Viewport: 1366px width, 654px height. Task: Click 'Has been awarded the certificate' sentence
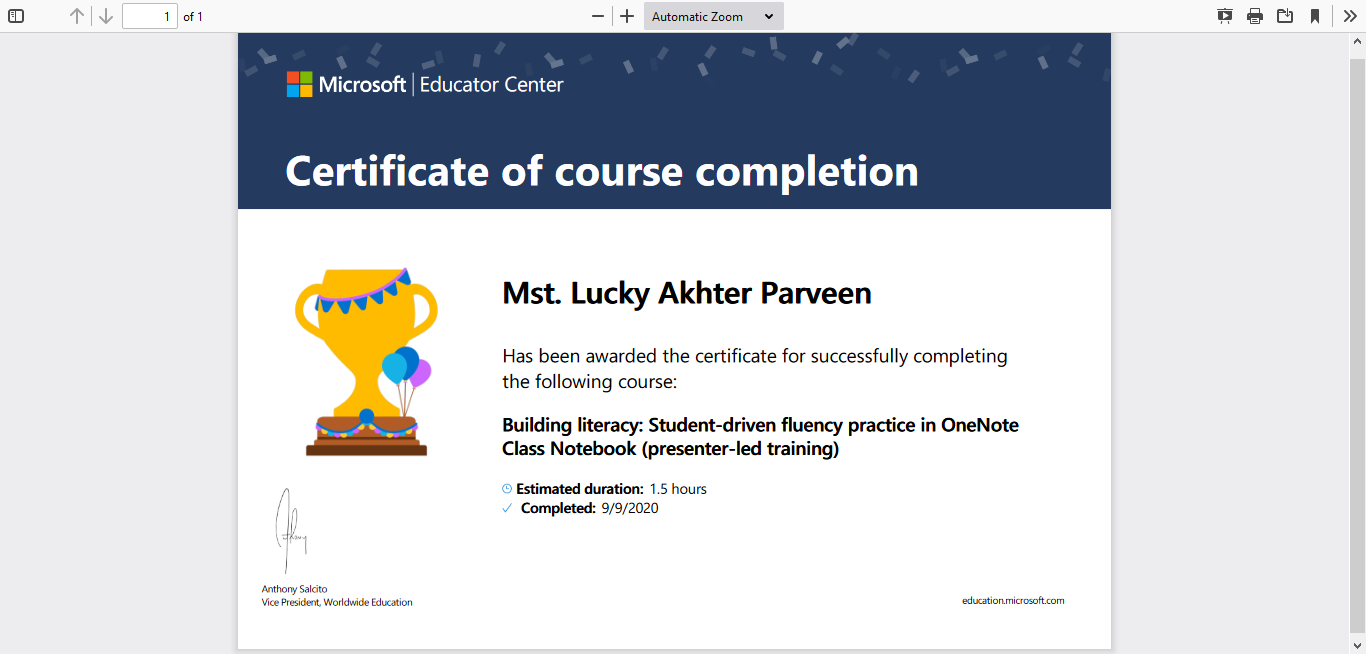pyautogui.click(x=755, y=369)
